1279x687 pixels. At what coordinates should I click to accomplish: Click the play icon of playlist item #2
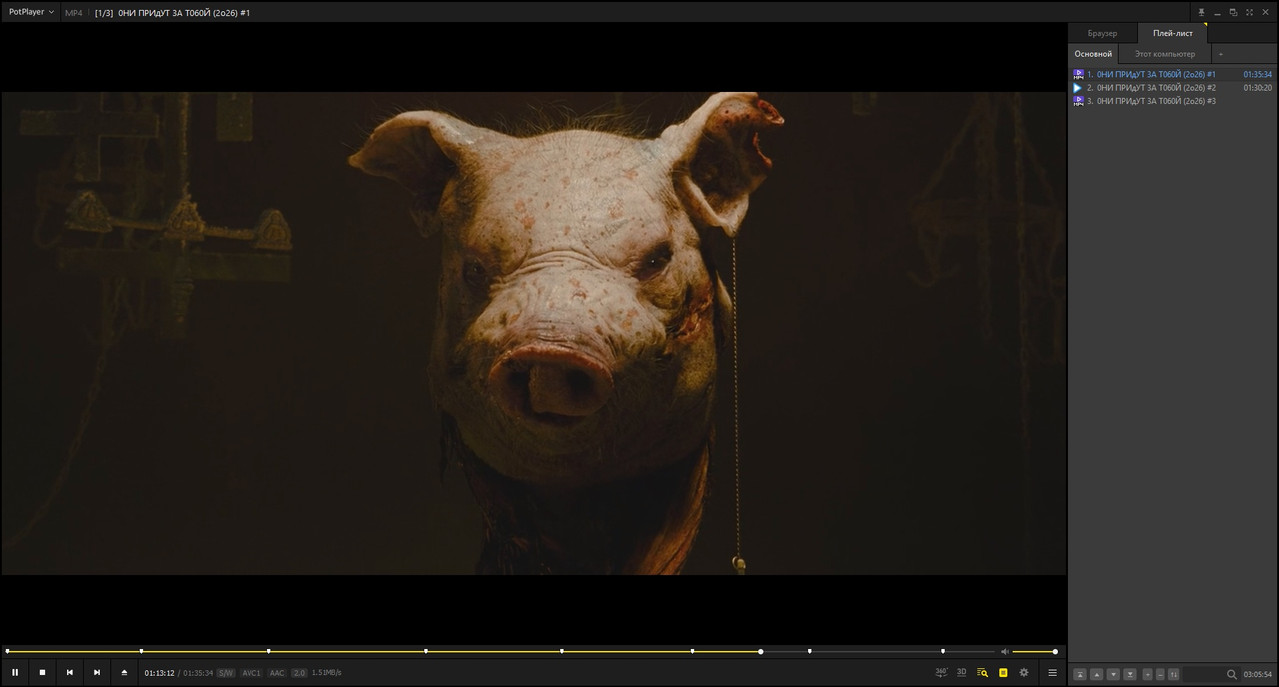coord(1078,88)
